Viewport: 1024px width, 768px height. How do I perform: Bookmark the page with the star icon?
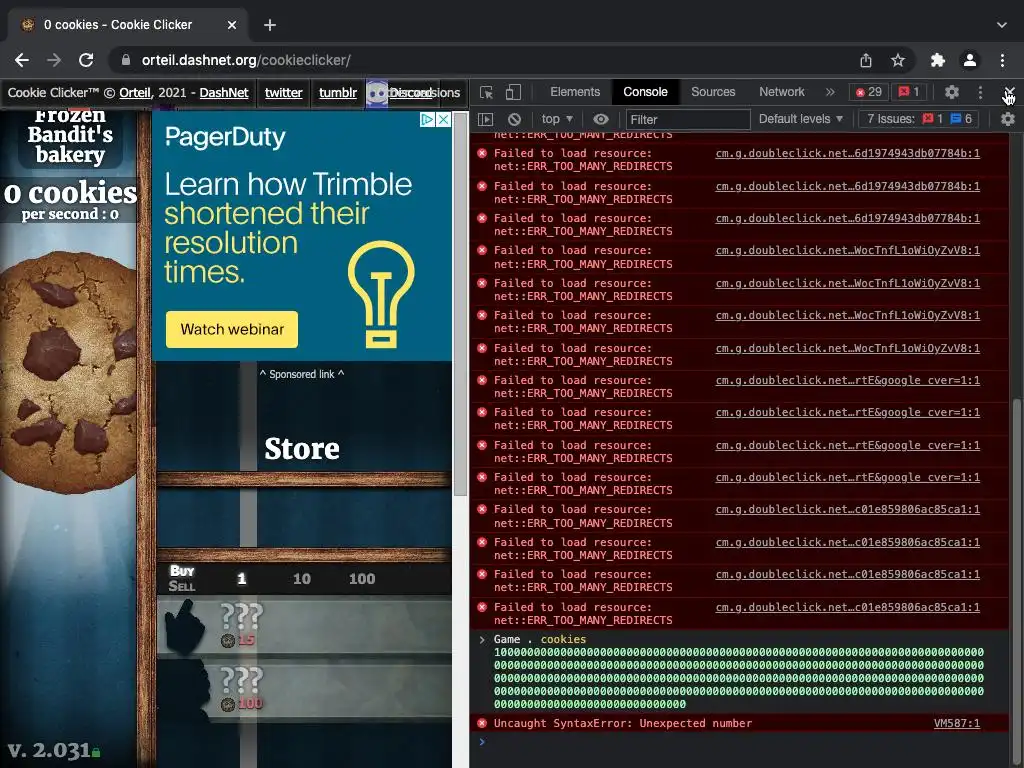898,60
